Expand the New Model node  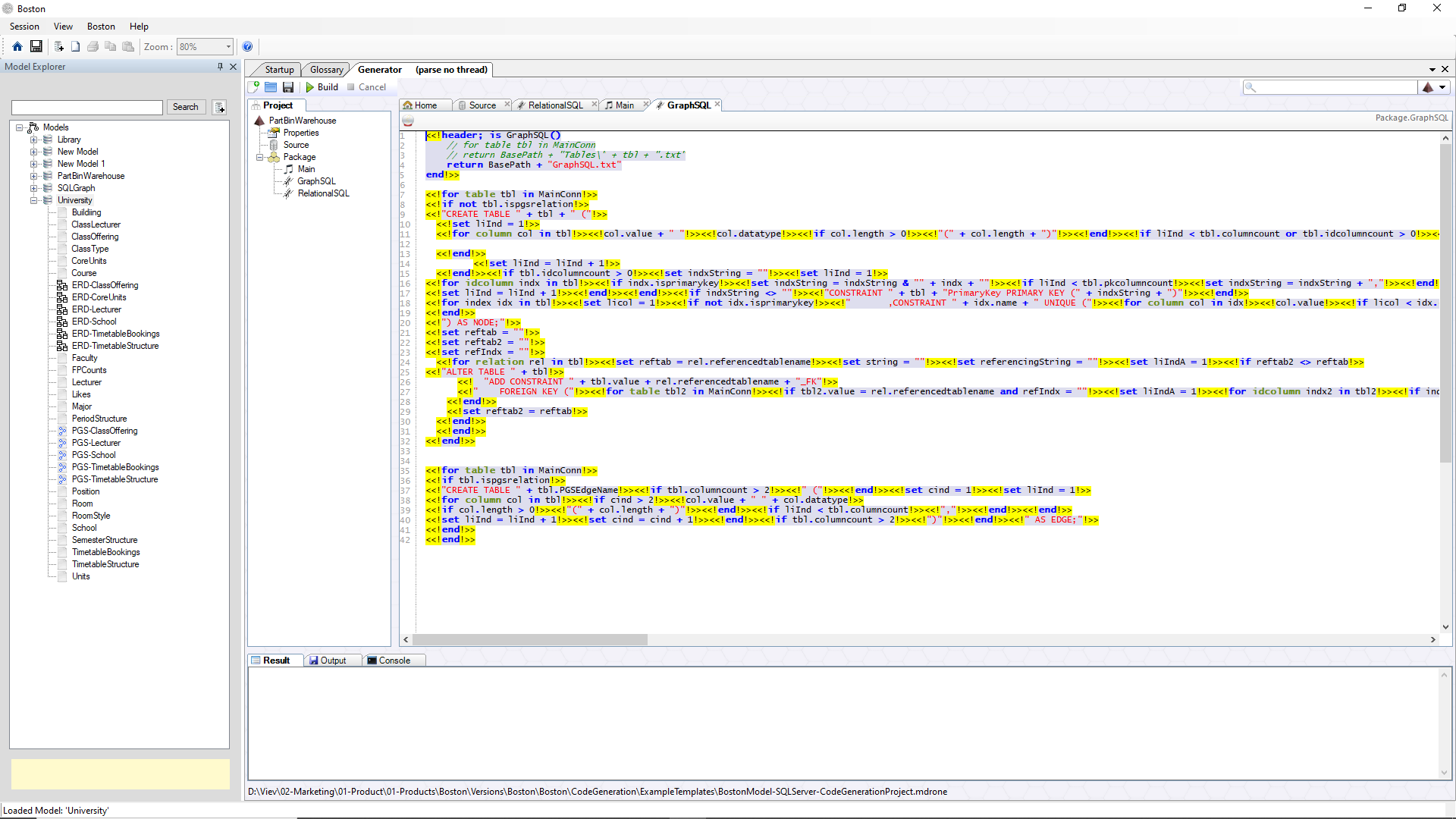pyautogui.click(x=33, y=152)
